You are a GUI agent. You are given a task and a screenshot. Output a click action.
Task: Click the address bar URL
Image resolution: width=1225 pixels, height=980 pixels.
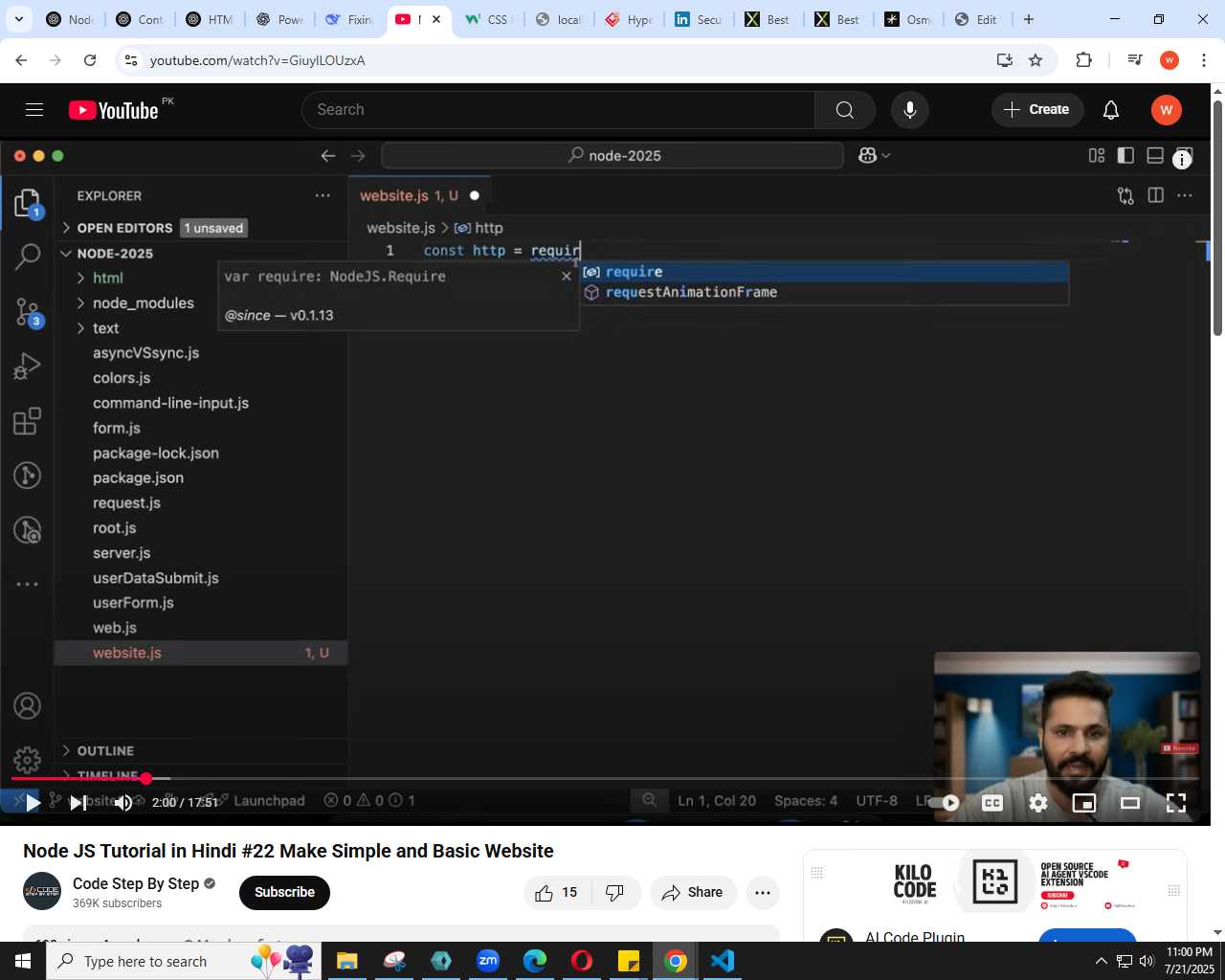257,60
